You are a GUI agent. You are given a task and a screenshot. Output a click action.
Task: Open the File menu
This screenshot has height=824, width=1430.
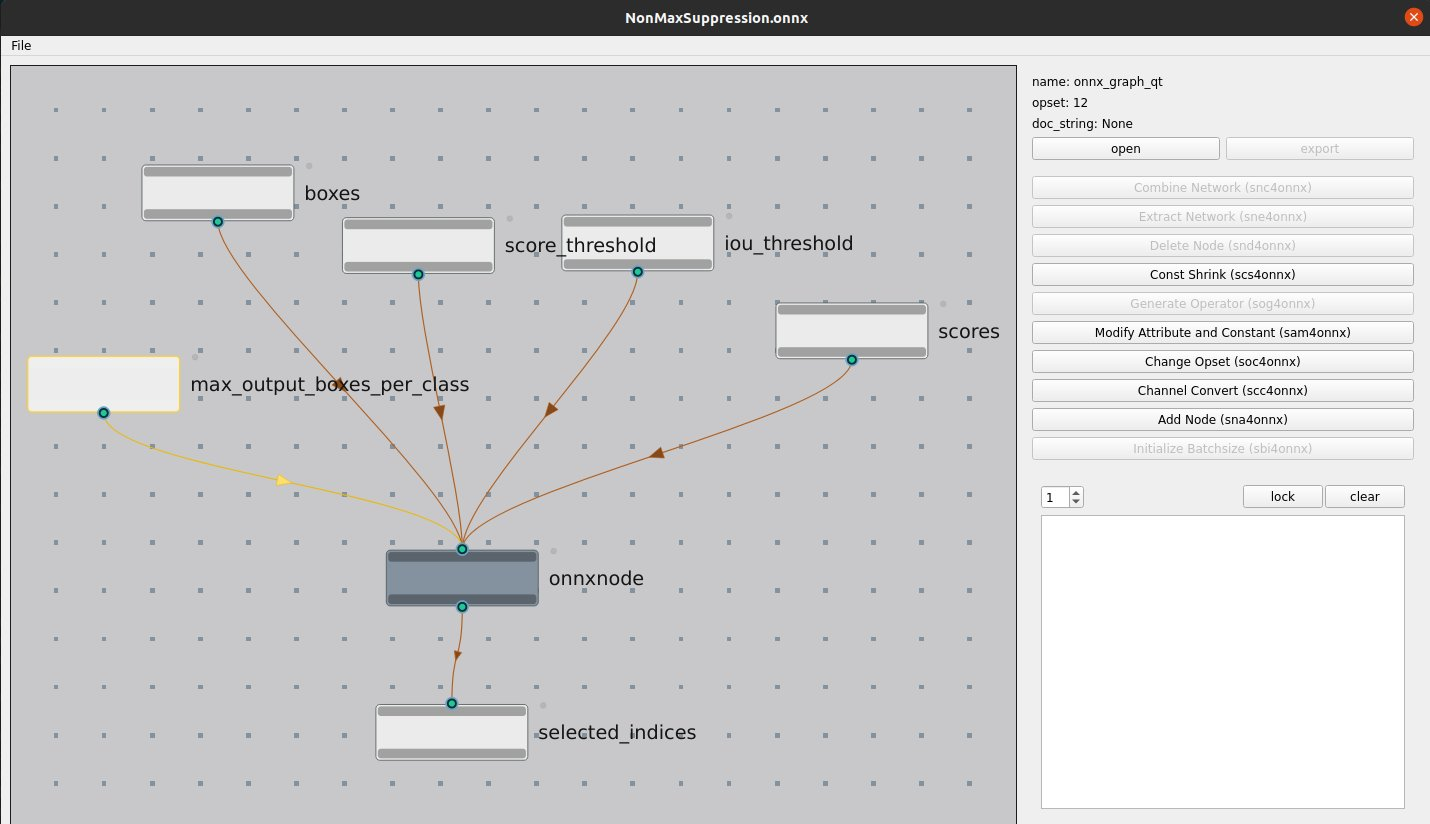pyautogui.click(x=21, y=46)
